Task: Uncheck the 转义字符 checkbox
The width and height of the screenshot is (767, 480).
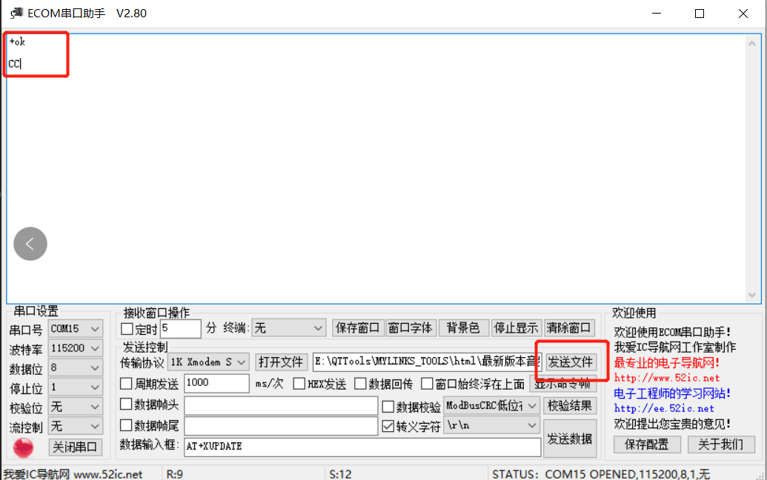Action: 388,426
